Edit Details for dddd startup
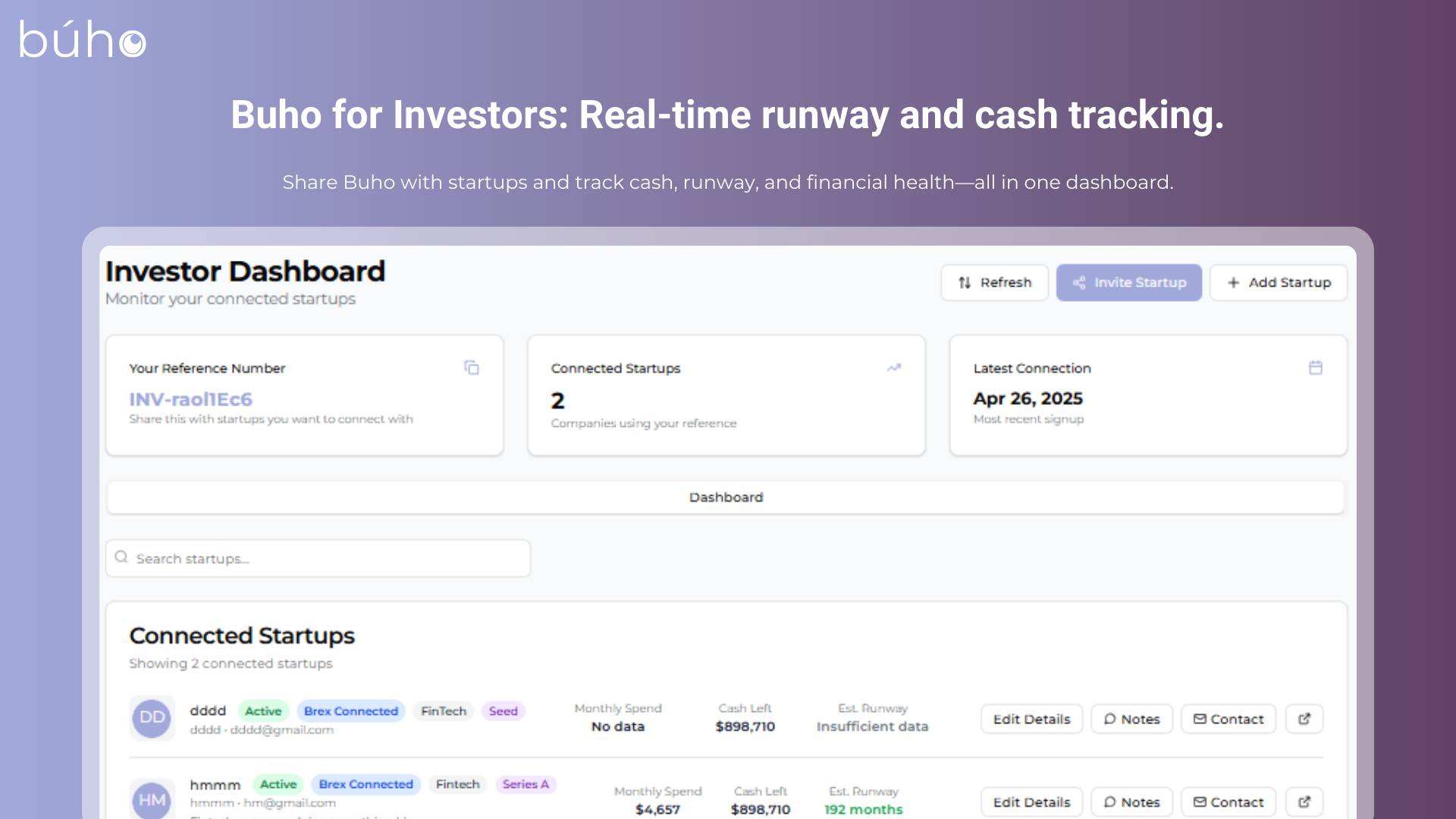1456x819 pixels. click(x=1031, y=719)
